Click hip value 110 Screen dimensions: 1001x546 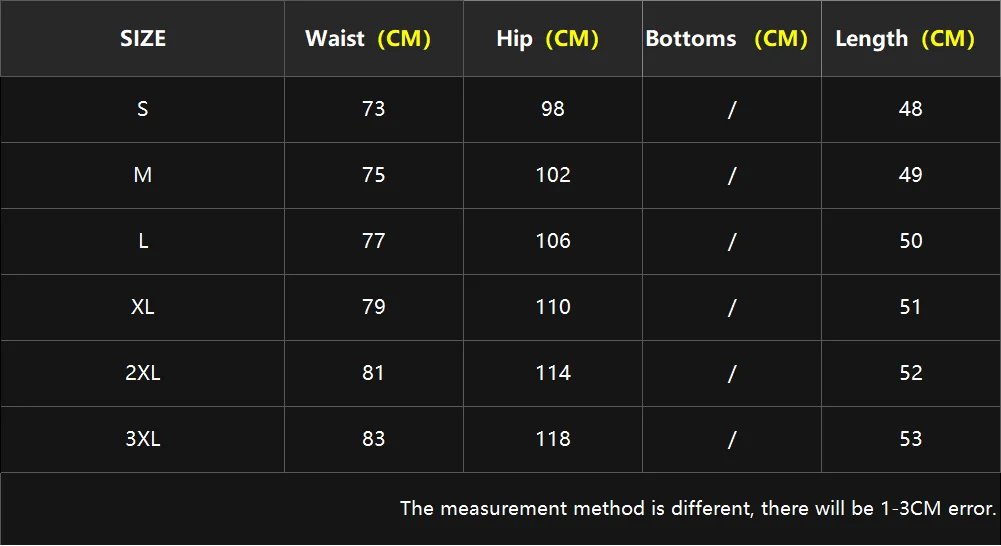553,307
